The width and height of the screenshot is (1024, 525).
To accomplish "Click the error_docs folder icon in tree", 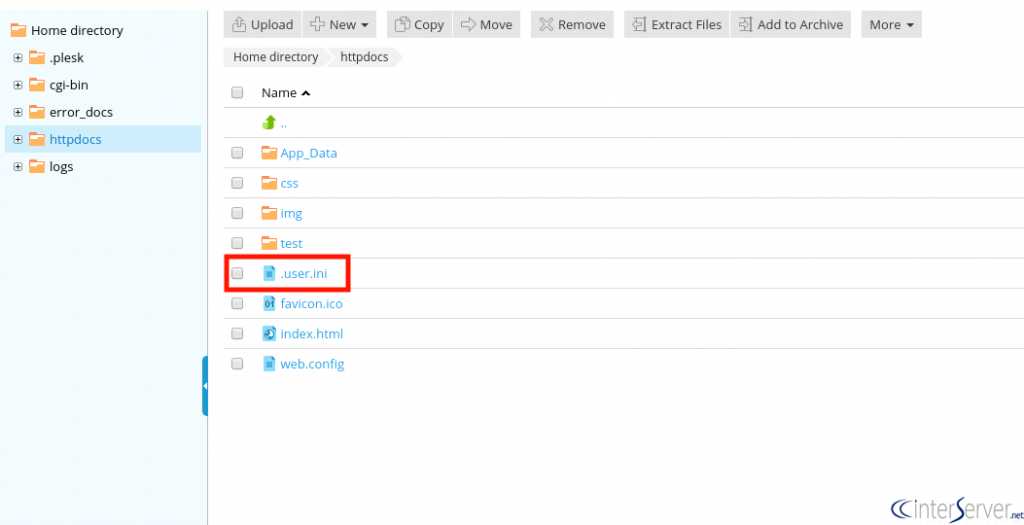I will 37,112.
